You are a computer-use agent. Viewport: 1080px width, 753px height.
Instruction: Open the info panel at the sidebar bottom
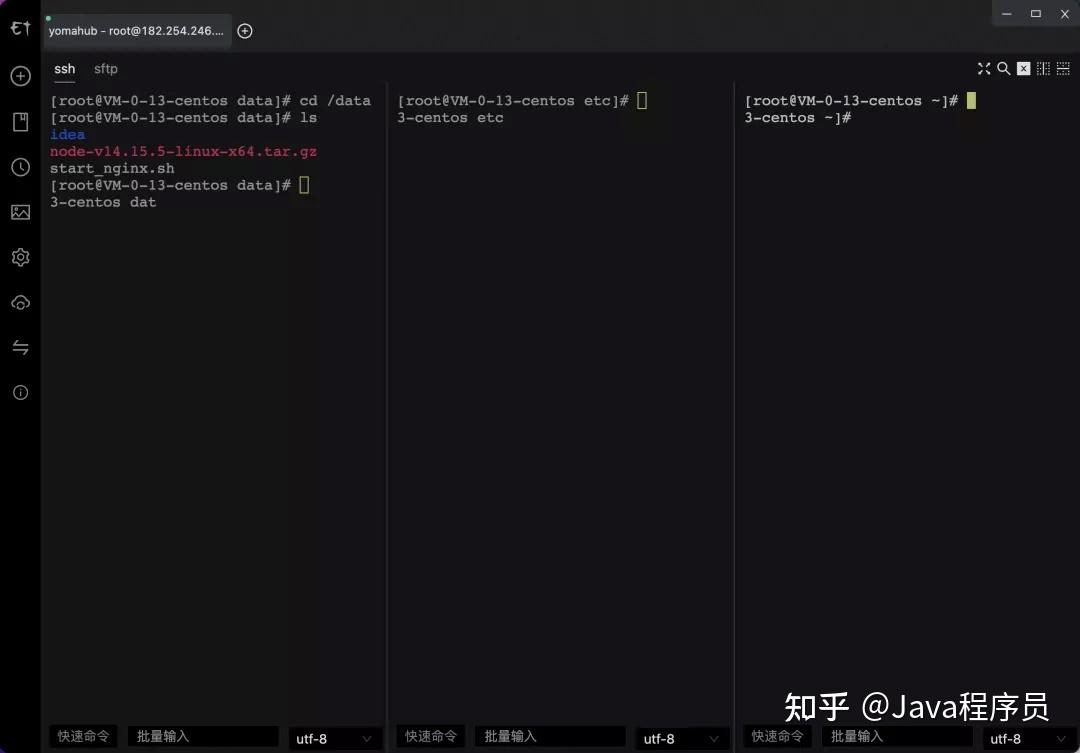click(x=20, y=392)
